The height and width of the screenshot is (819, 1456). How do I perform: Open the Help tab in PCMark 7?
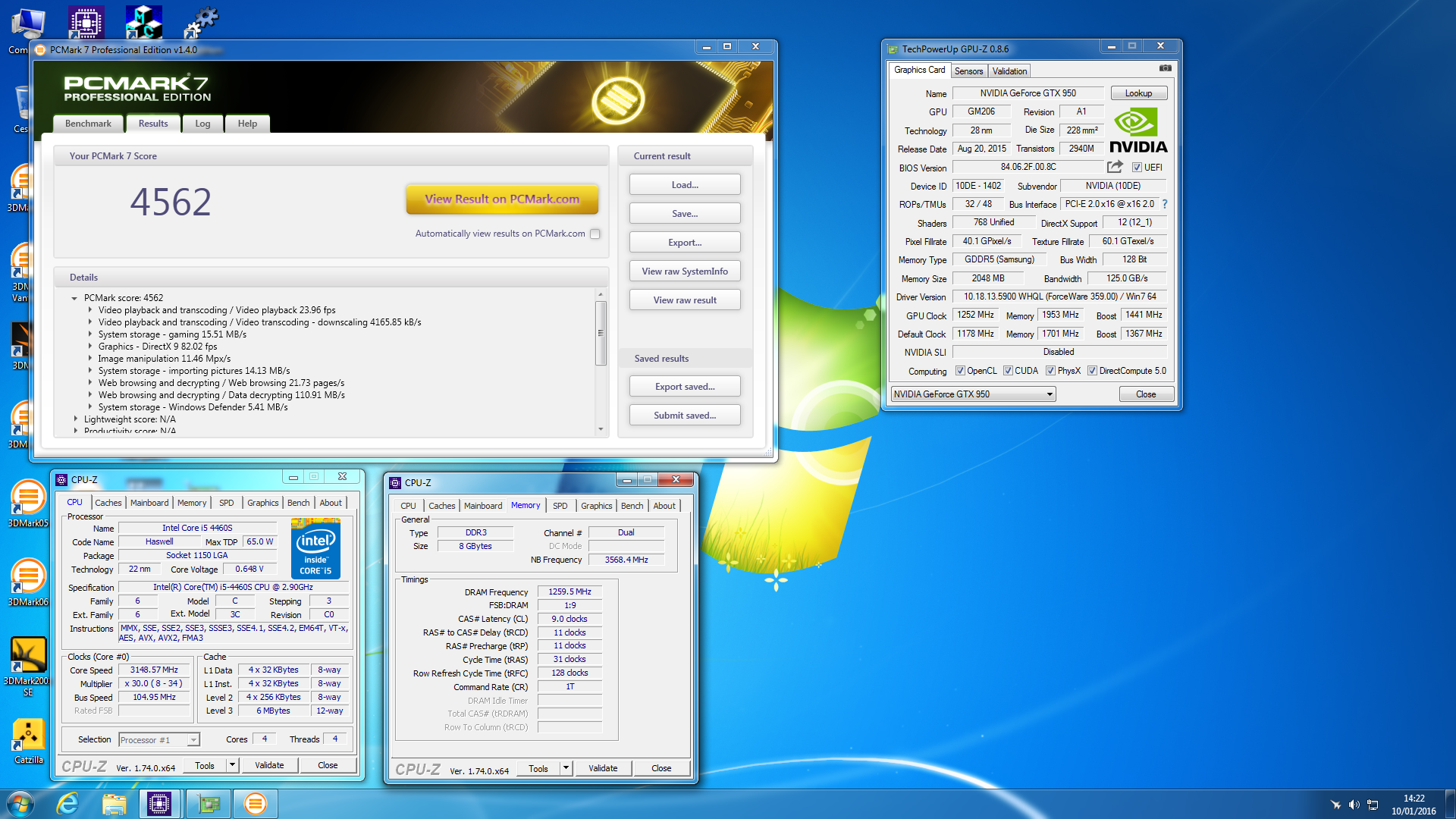[247, 124]
